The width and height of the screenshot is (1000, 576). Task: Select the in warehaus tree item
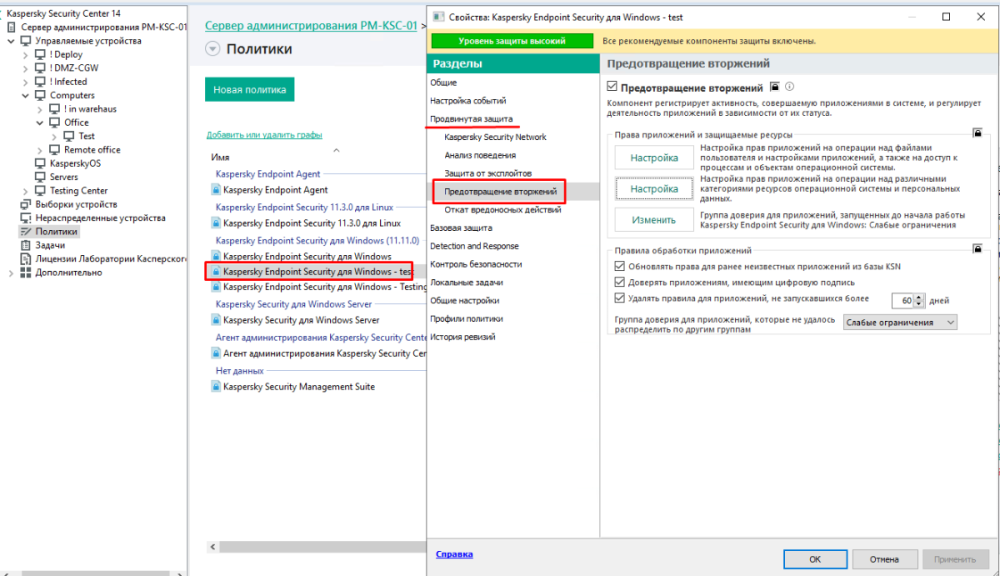[x=90, y=109]
